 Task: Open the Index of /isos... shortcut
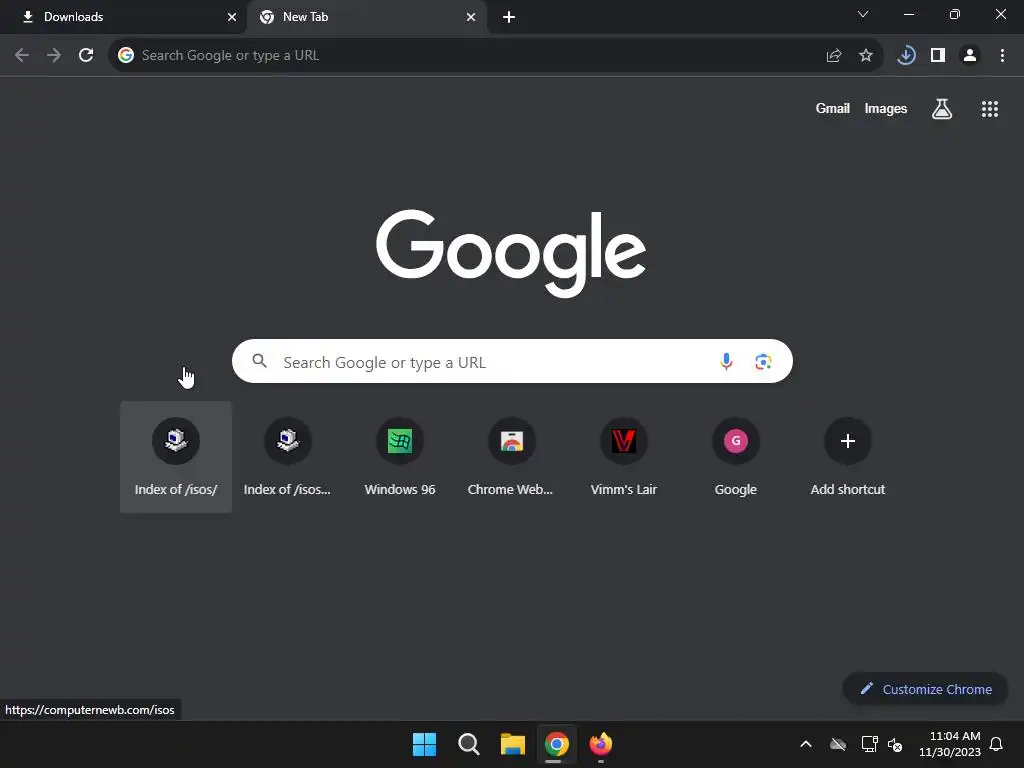287,457
